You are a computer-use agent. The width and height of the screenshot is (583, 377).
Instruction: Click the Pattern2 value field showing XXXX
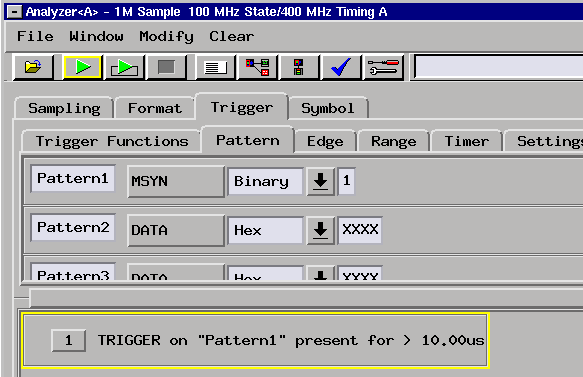[360, 230]
